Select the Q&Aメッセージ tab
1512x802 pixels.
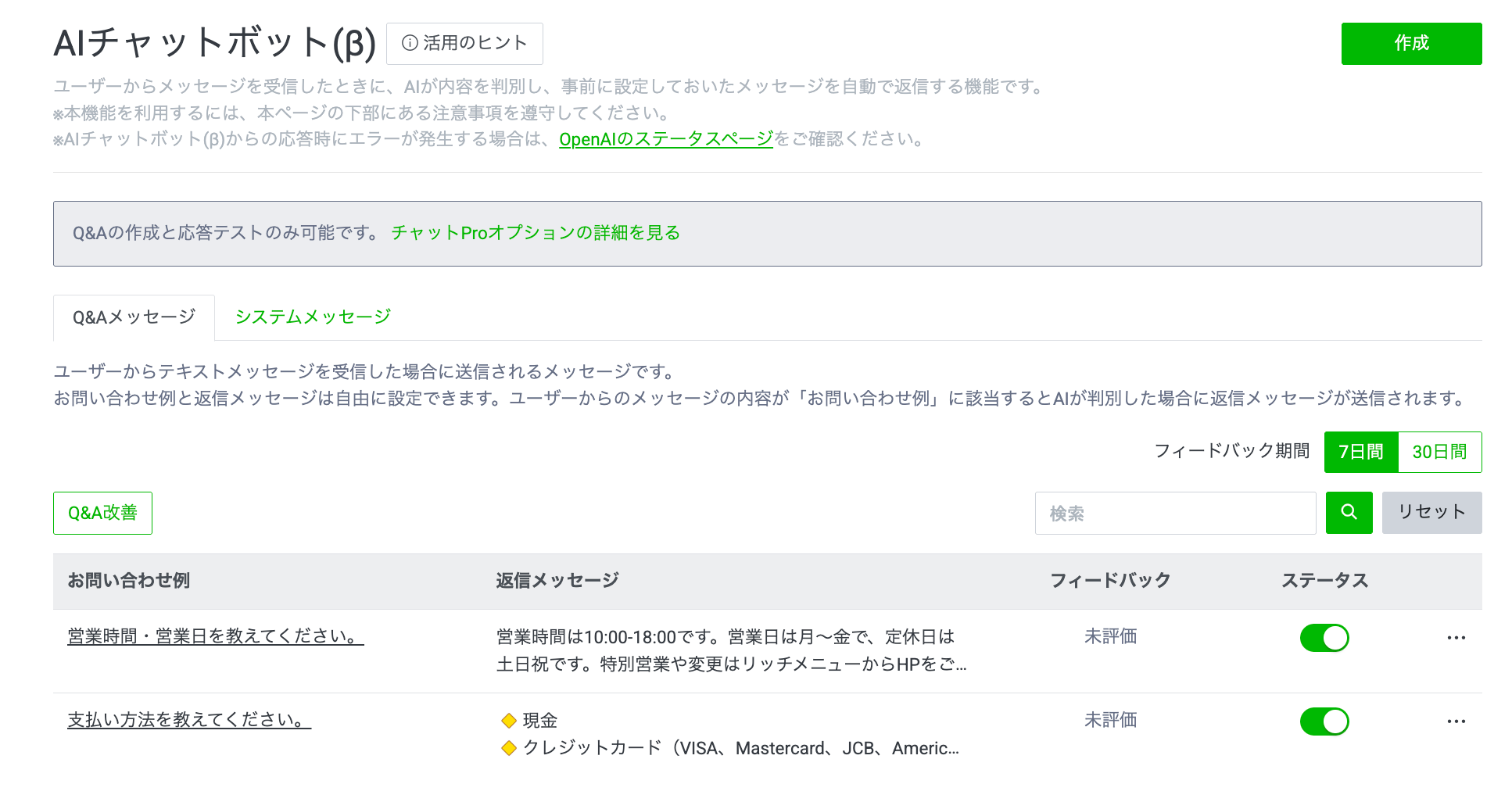tap(134, 317)
